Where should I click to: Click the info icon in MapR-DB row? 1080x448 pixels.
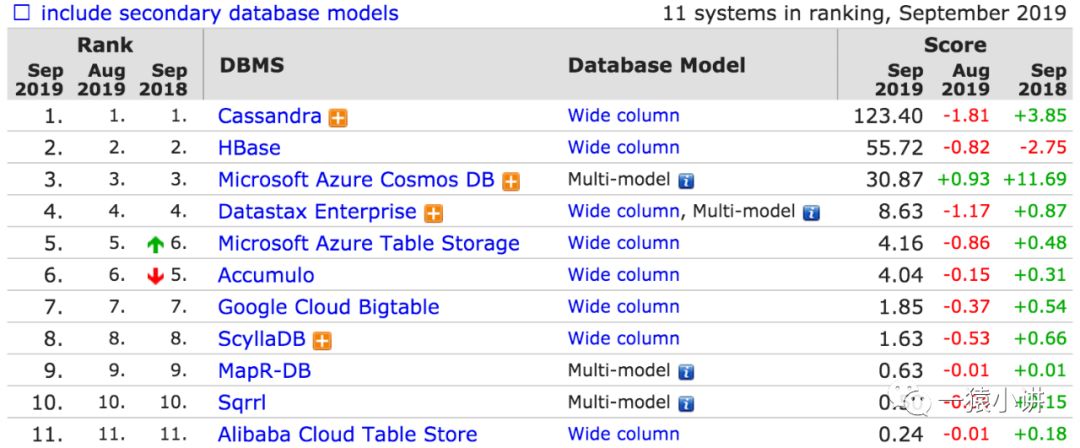(x=686, y=372)
